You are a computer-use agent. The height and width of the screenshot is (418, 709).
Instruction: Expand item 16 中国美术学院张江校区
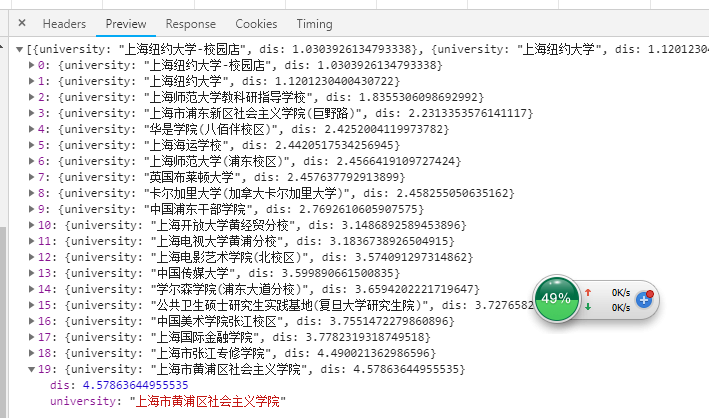click(32, 321)
